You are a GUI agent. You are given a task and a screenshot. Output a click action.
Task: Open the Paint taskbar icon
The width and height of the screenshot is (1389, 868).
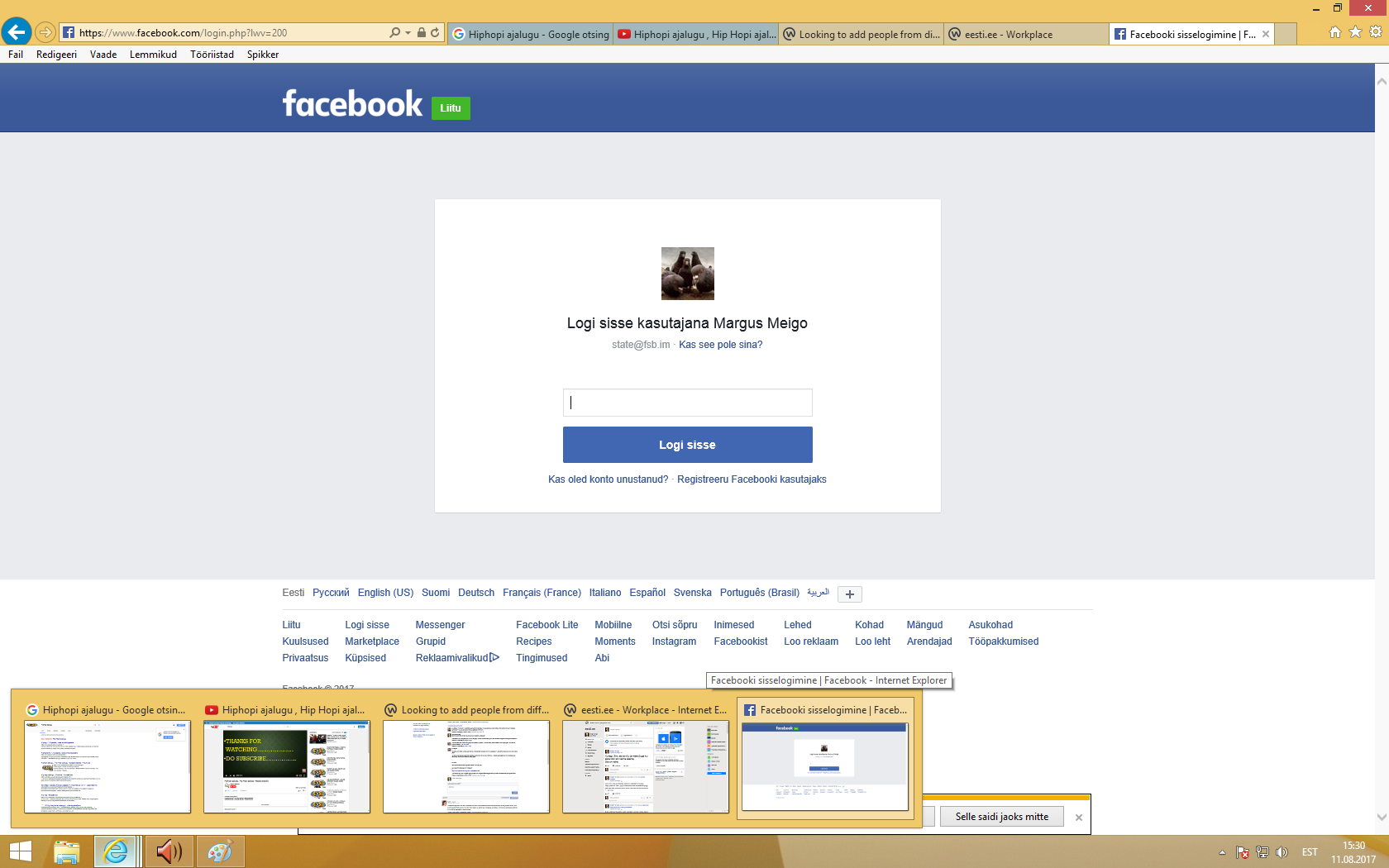tap(220, 851)
